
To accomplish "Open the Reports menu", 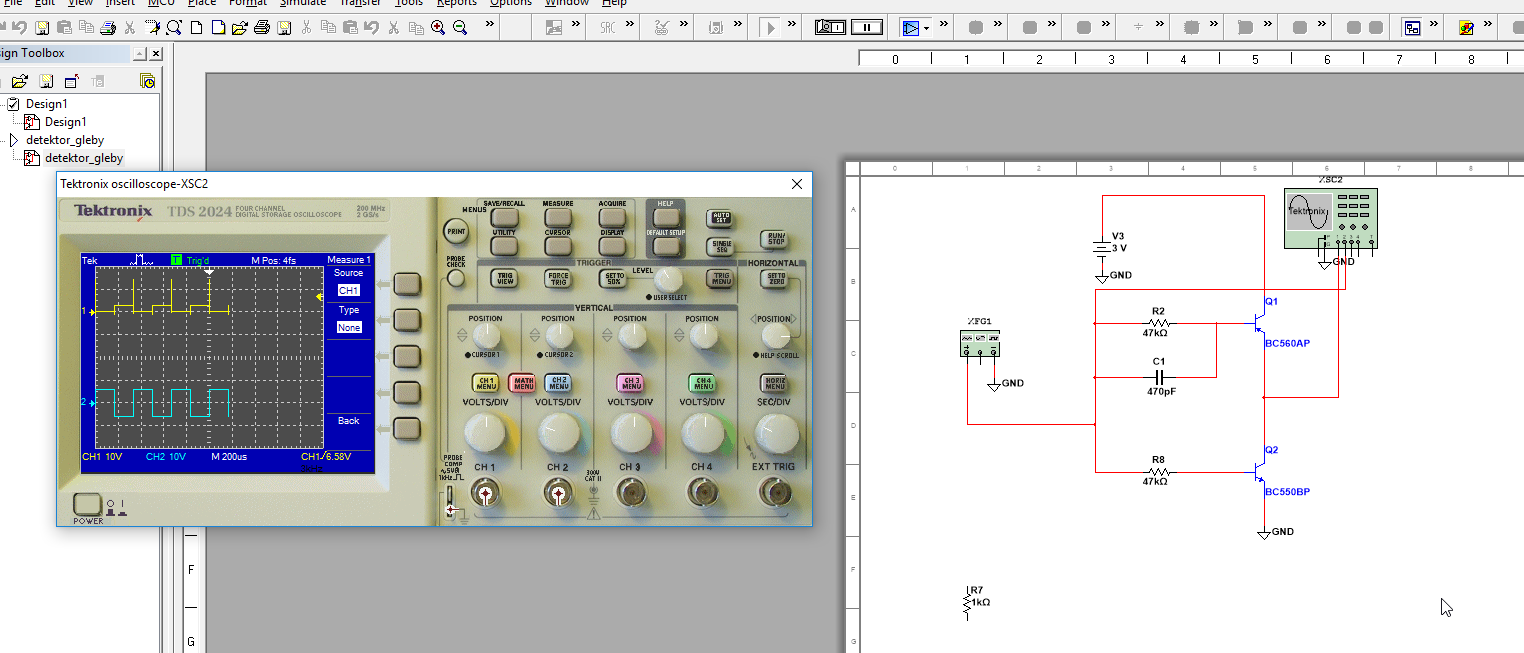I will click(x=457, y=3).
